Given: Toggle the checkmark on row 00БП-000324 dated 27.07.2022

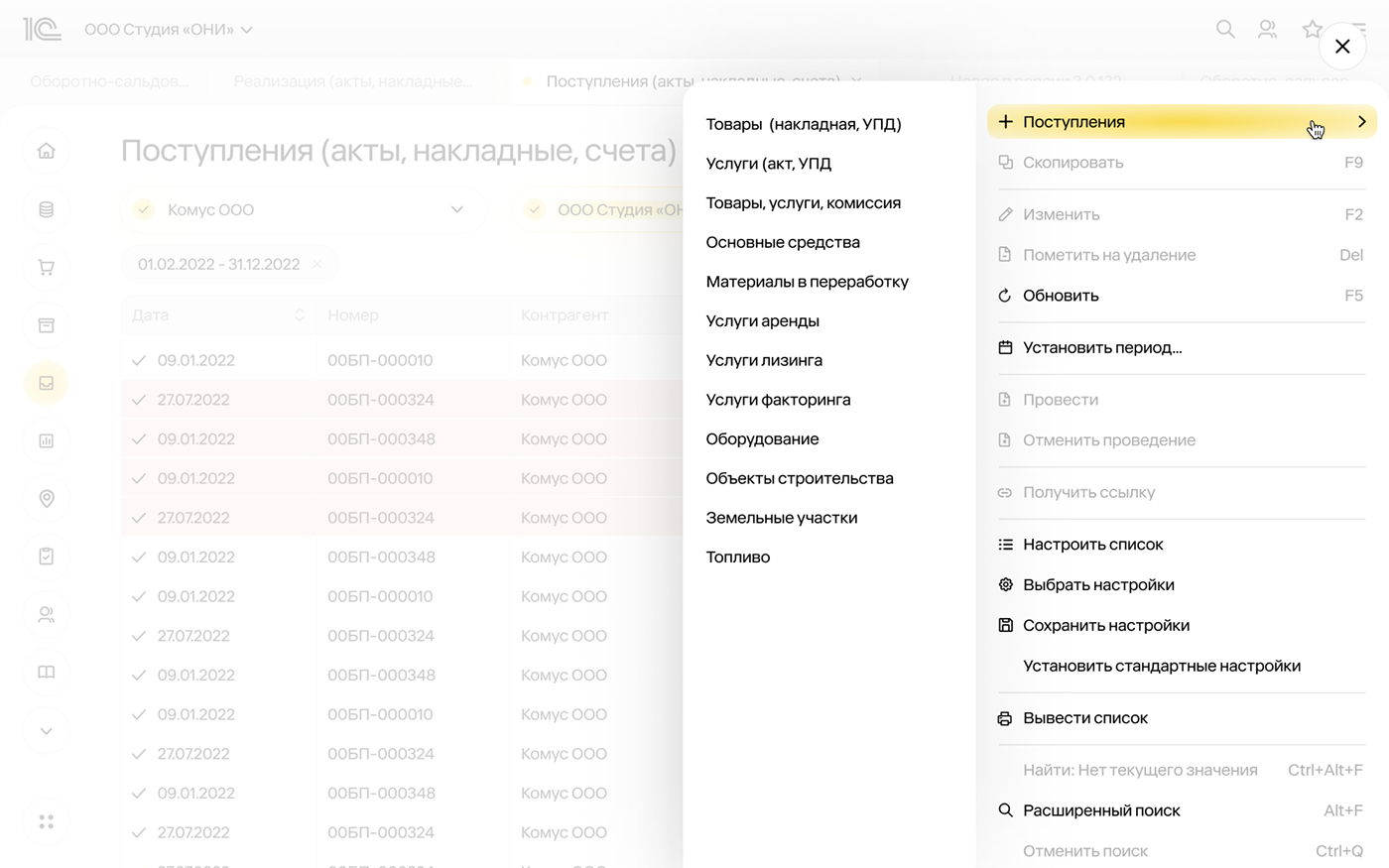Looking at the screenshot, I should coord(139,400).
